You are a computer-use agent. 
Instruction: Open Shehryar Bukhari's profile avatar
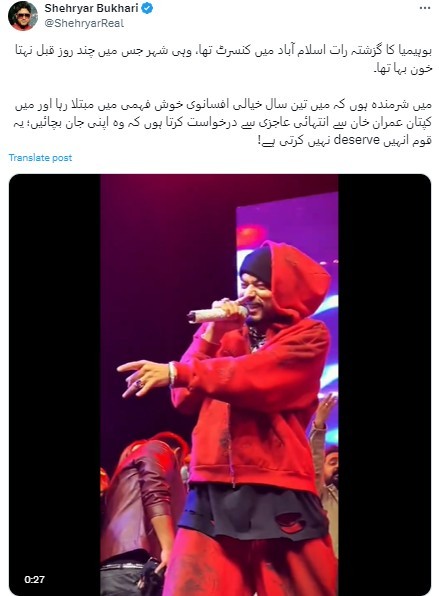click(23, 16)
